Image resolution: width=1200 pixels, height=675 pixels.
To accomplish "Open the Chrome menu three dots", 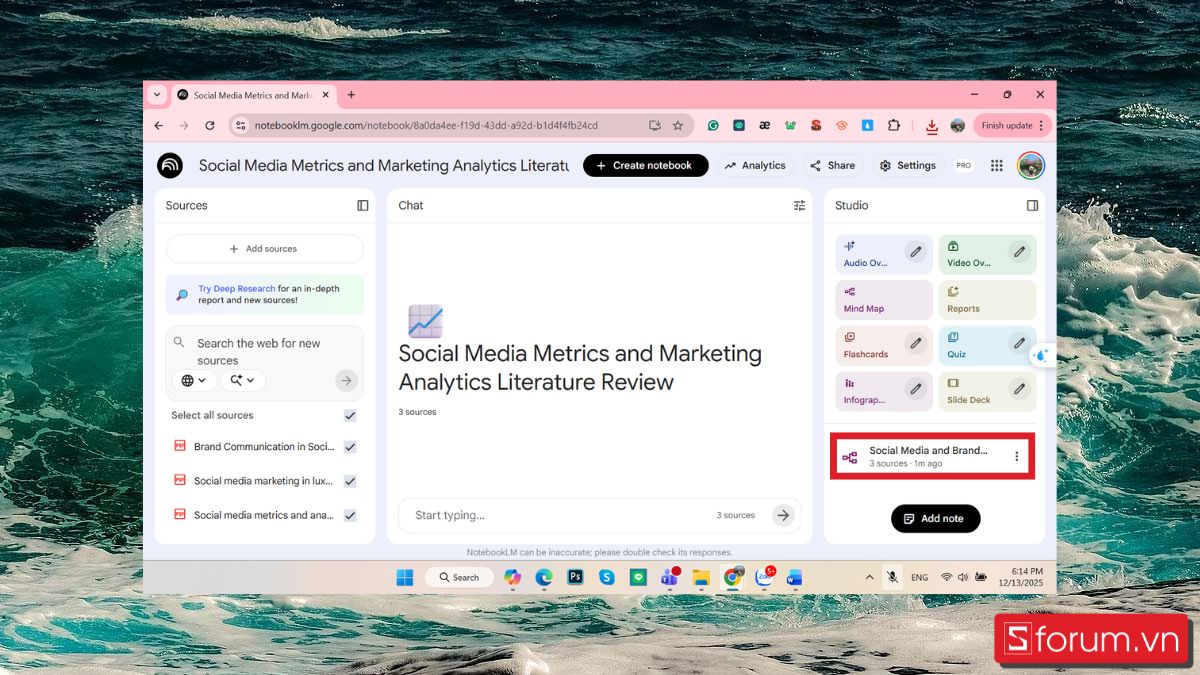I will [1041, 125].
